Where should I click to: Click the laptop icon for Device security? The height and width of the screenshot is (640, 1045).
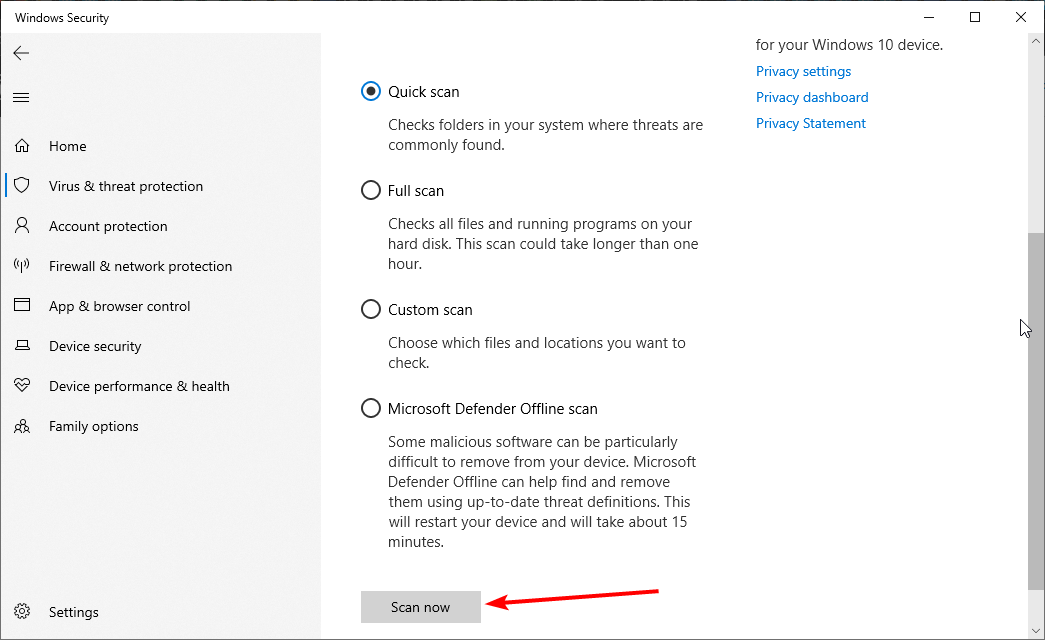22,345
